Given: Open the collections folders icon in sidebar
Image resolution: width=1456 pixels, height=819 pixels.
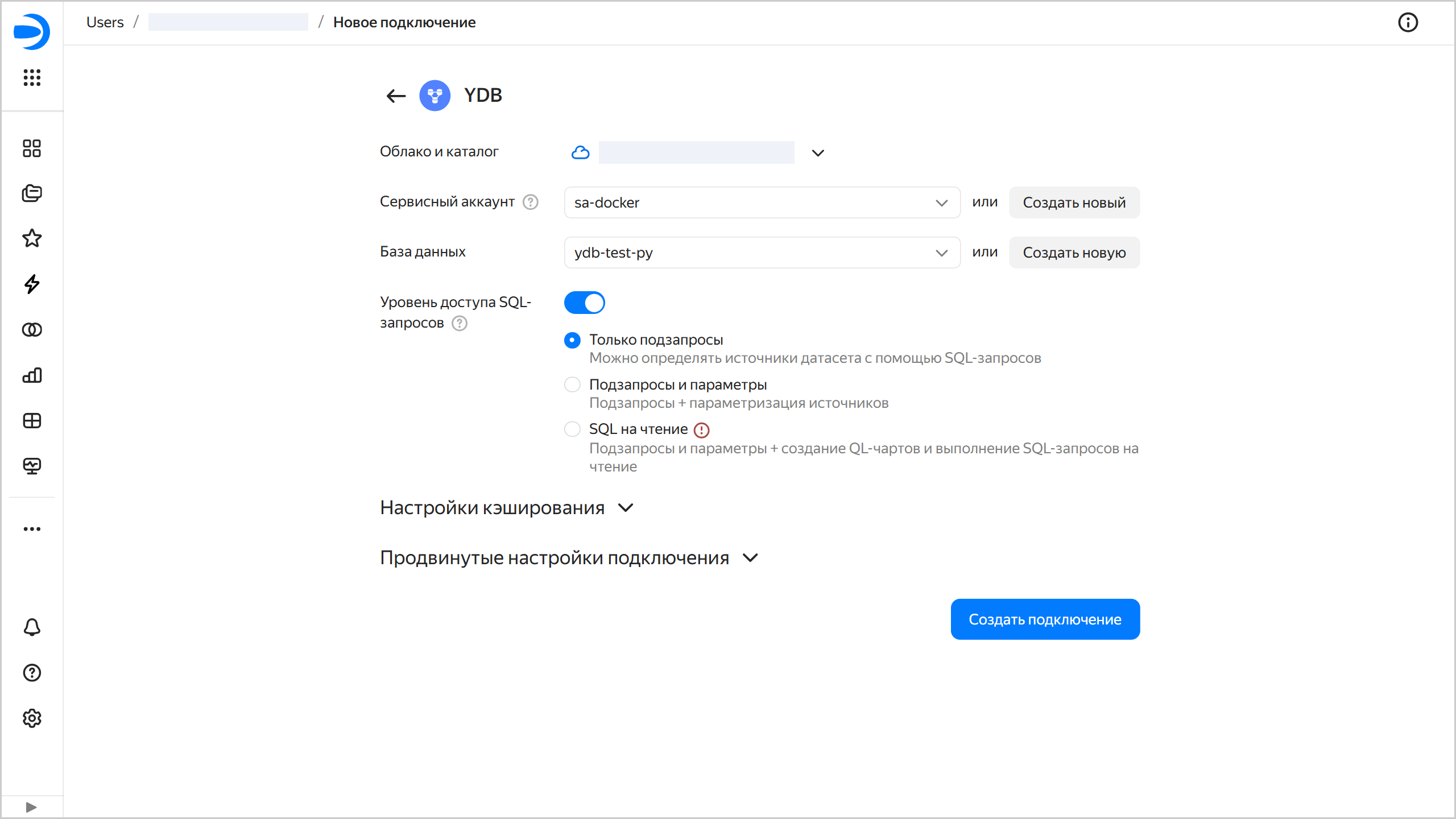Looking at the screenshot, I should click(32, 193).
